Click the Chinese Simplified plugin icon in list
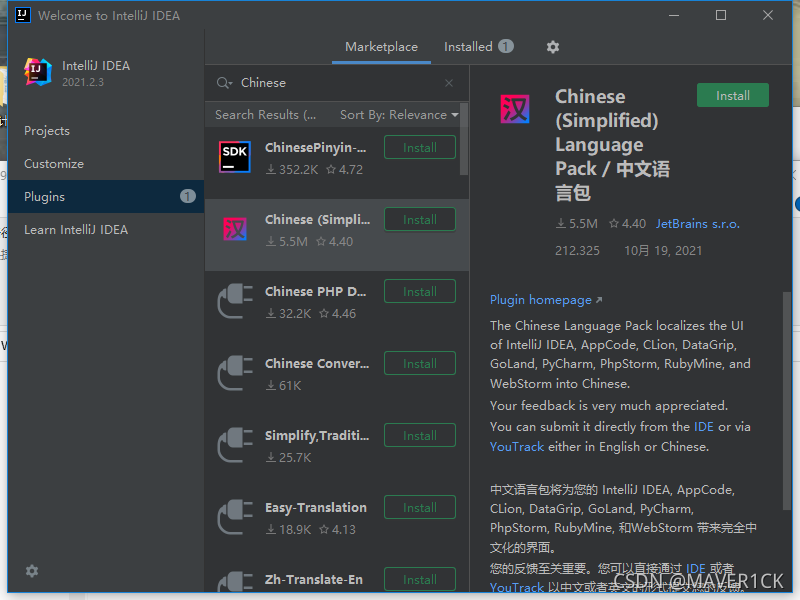800x600 pixels. click(235, 229)
